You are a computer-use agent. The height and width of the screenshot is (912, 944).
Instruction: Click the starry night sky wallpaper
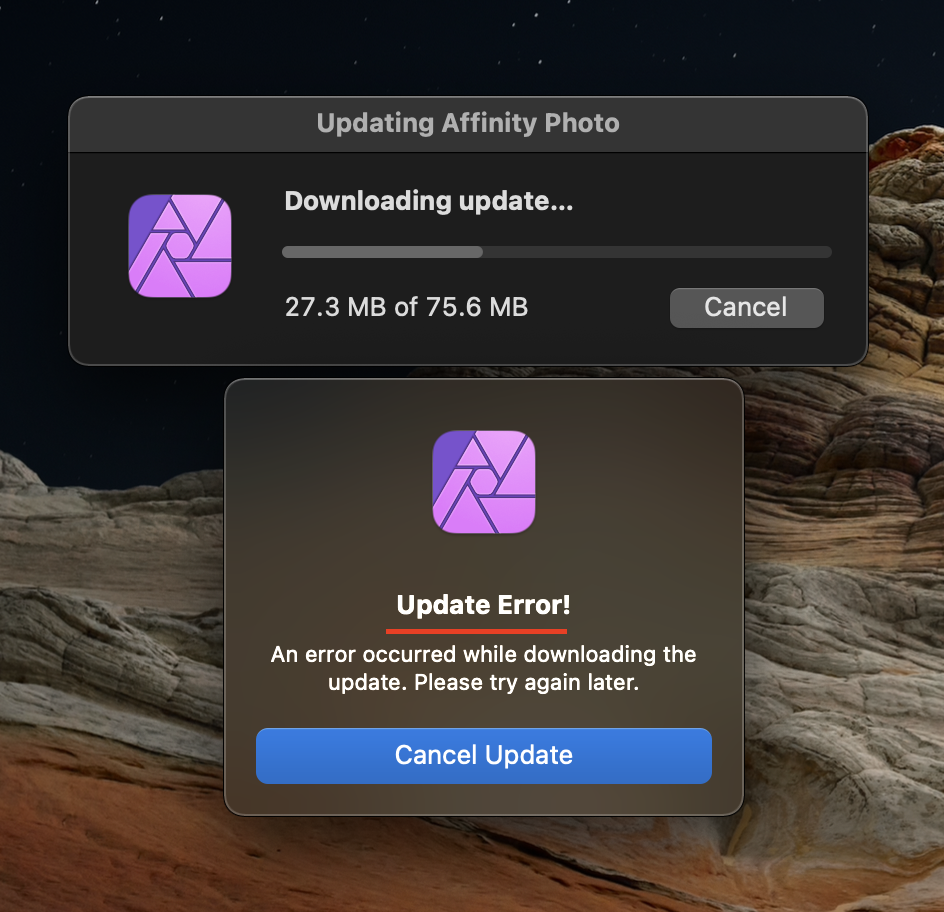point(421,48)
